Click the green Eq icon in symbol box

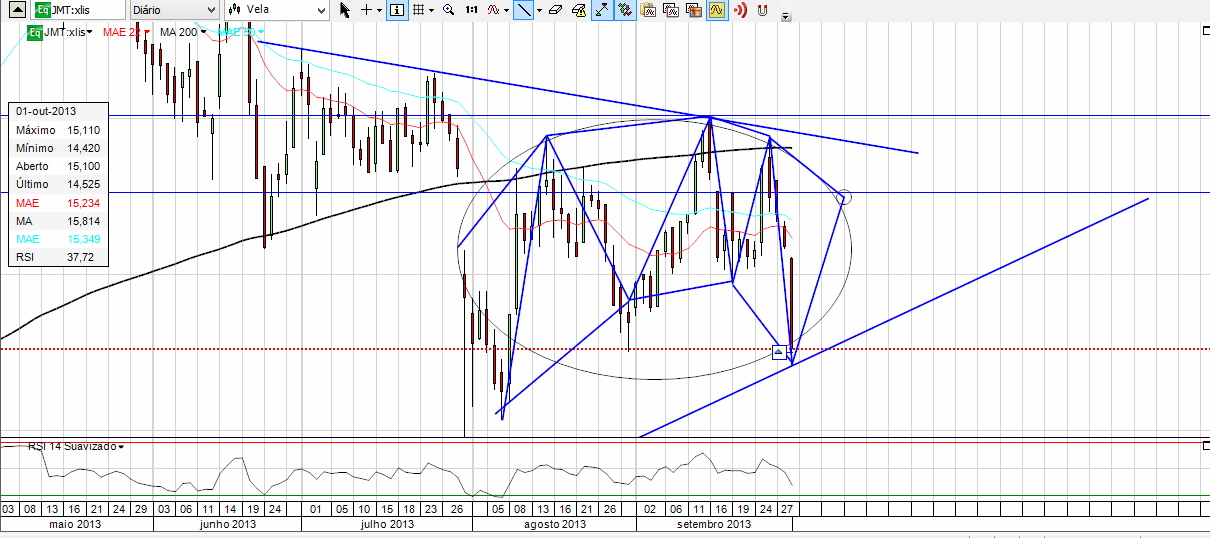[41, 9]
